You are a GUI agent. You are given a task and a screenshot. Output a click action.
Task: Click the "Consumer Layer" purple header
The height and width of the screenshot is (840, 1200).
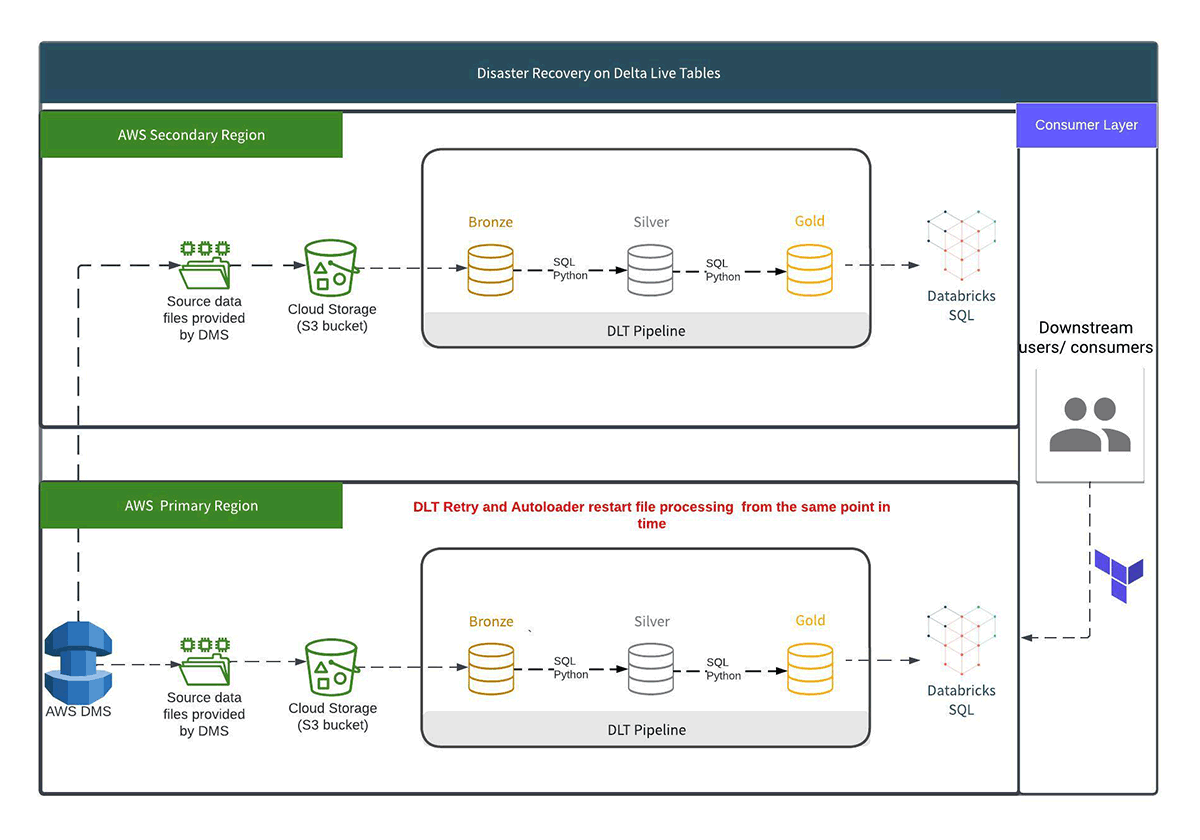tap(1087, 125)
